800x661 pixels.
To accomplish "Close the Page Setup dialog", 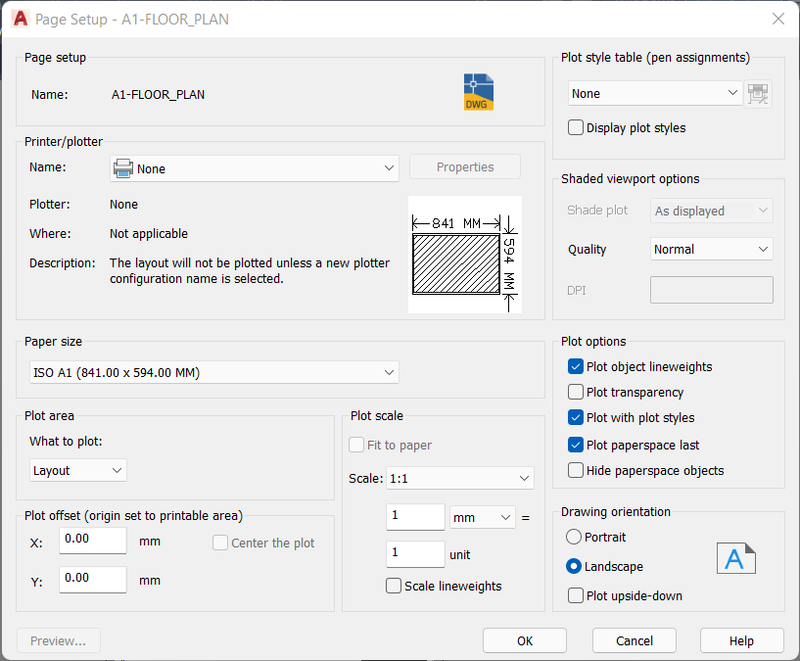I will 778,19.
